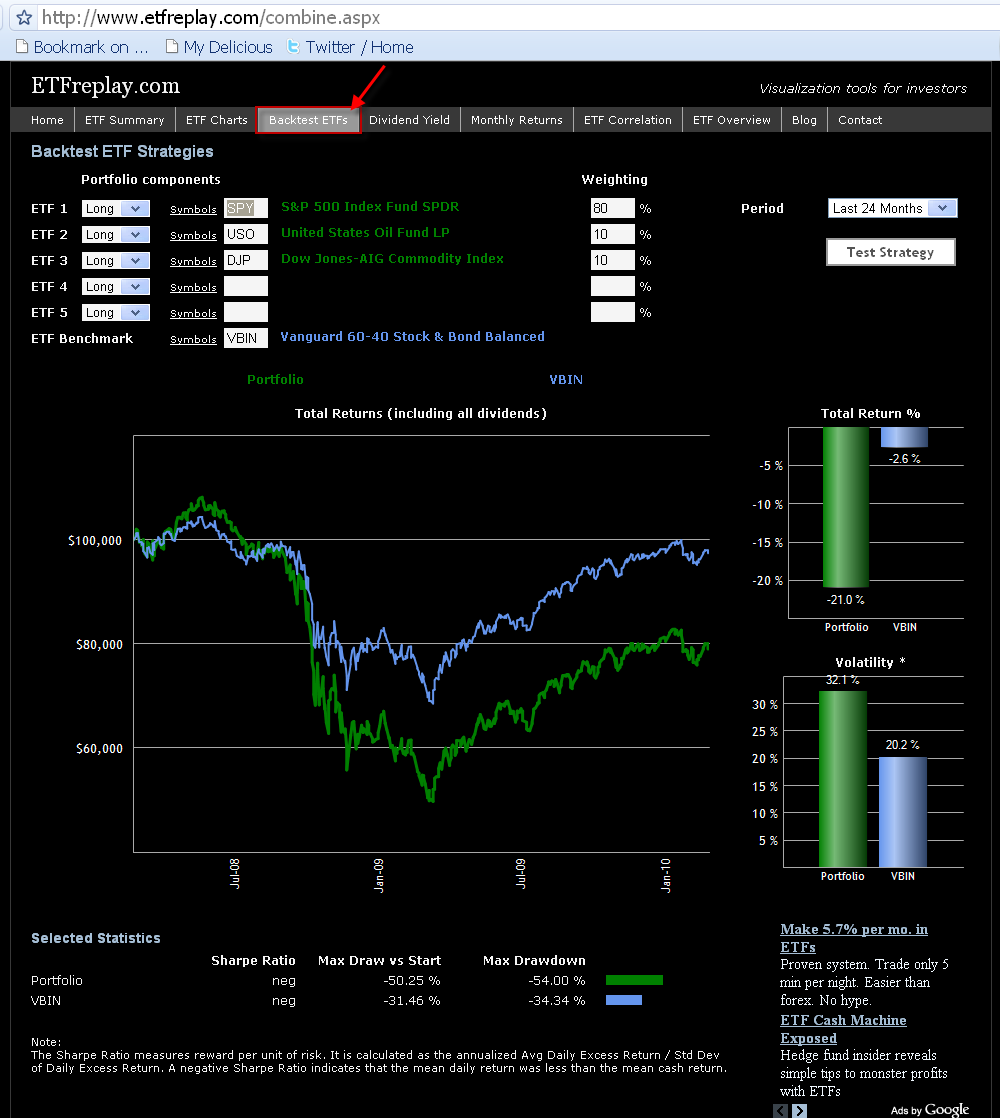Open the My Delicious bookmark
Viewport: 1000px width, 1118px height.
(x=219, y=47)
